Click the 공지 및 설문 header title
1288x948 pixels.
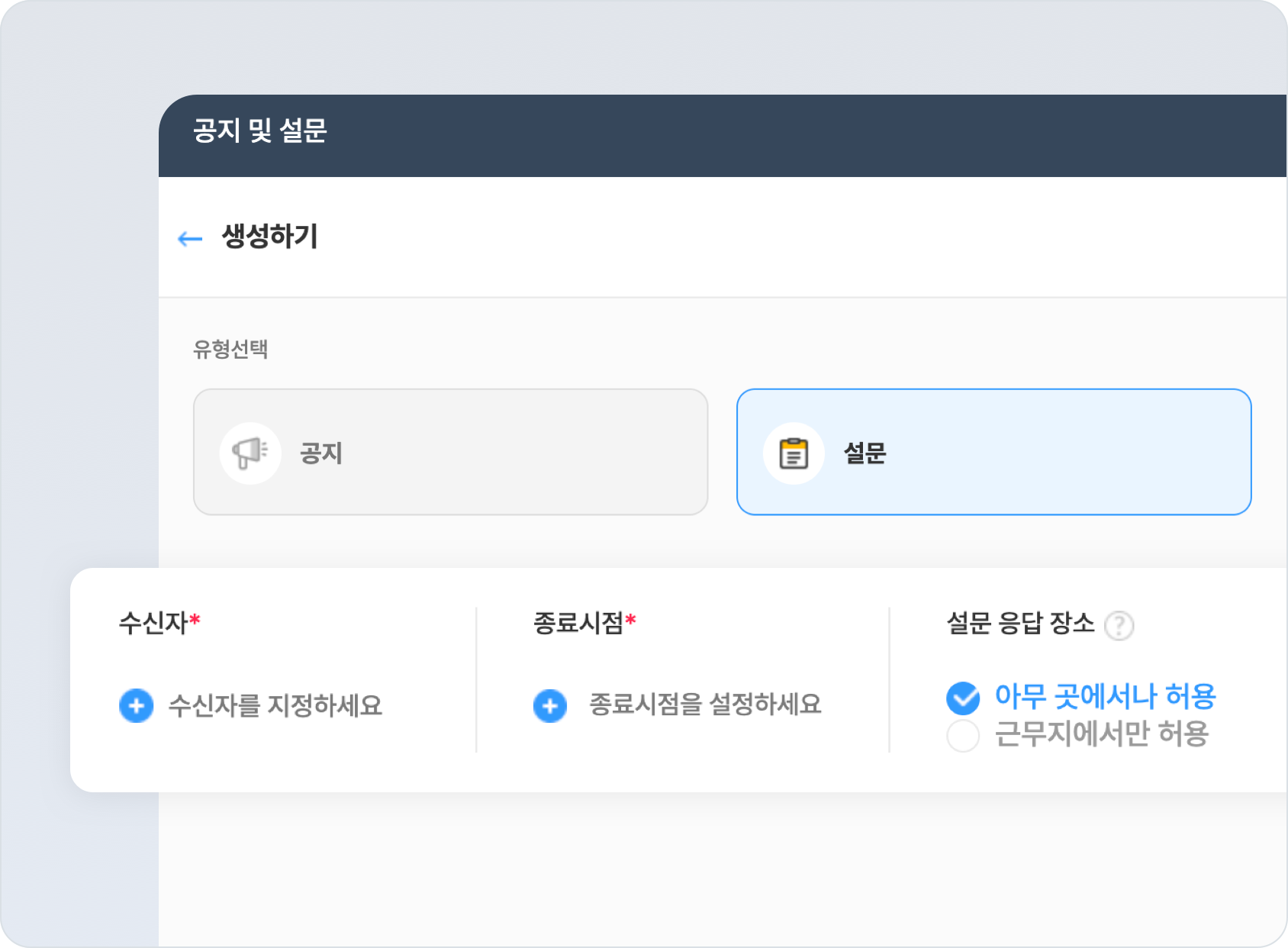[x=260, y=131]
